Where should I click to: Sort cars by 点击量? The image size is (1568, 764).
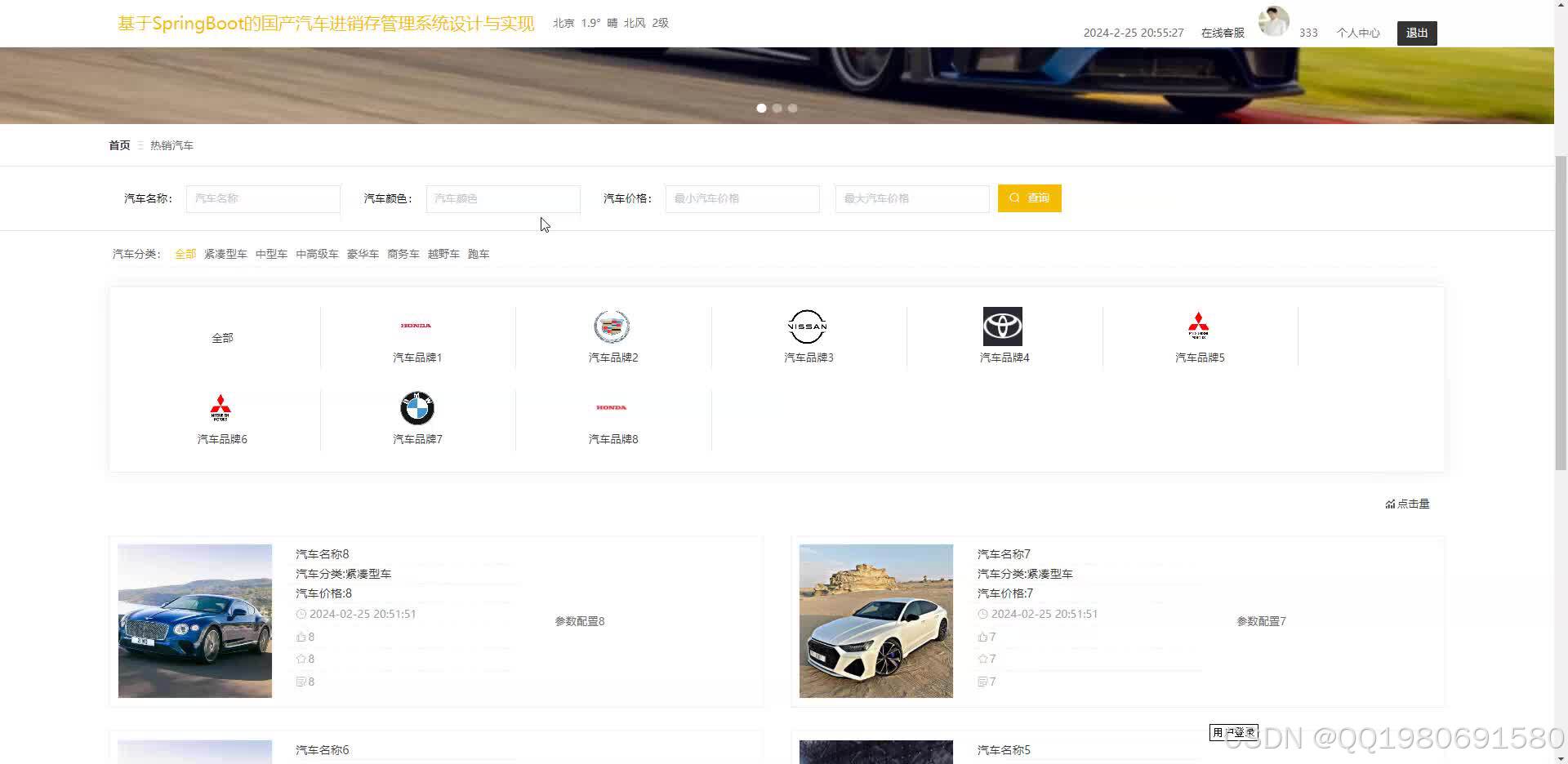pyautogui.click(x=1407, y=504)
